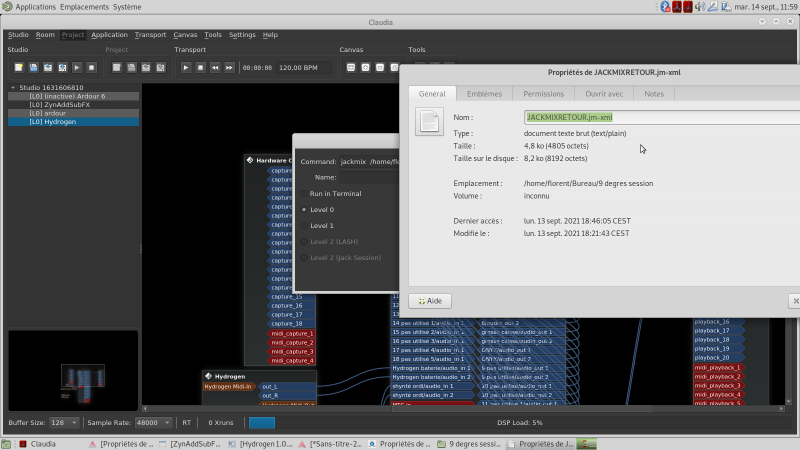
Task: Collapse the Studio 1631606810 tree node
Action: coord(12,88)
